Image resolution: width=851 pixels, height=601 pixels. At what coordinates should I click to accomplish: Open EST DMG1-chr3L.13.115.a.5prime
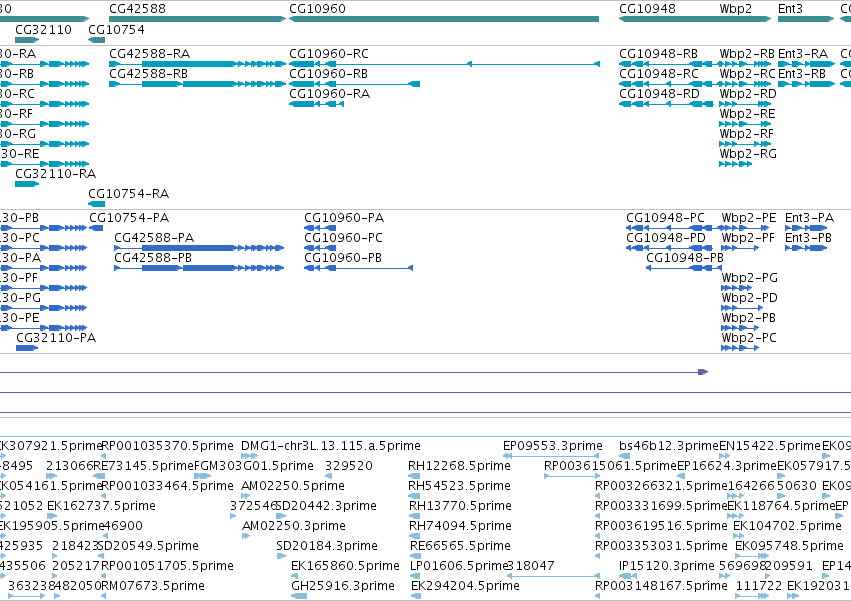[x=331, y=446]
